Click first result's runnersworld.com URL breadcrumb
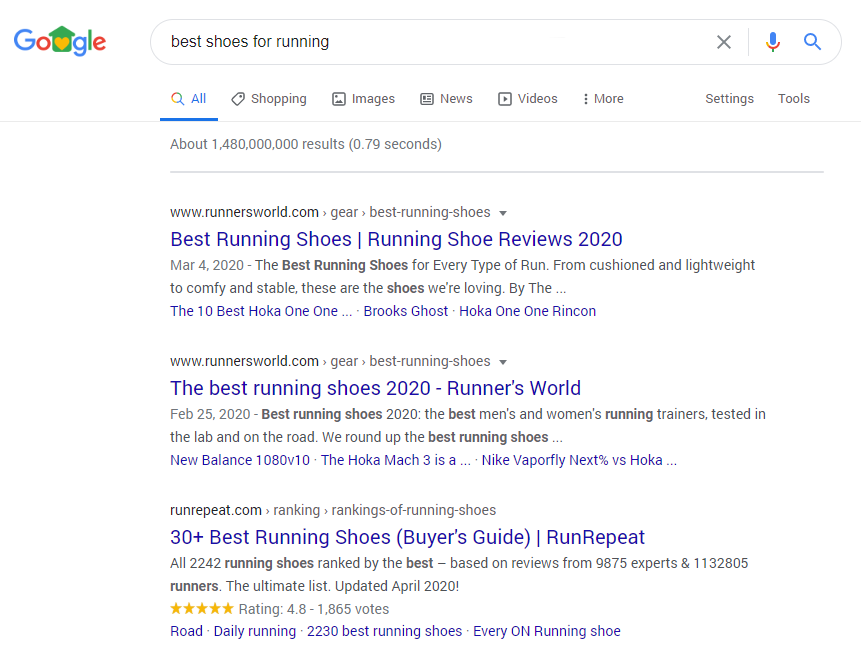This screenshot has height=666, width=861. click(330, 212)
